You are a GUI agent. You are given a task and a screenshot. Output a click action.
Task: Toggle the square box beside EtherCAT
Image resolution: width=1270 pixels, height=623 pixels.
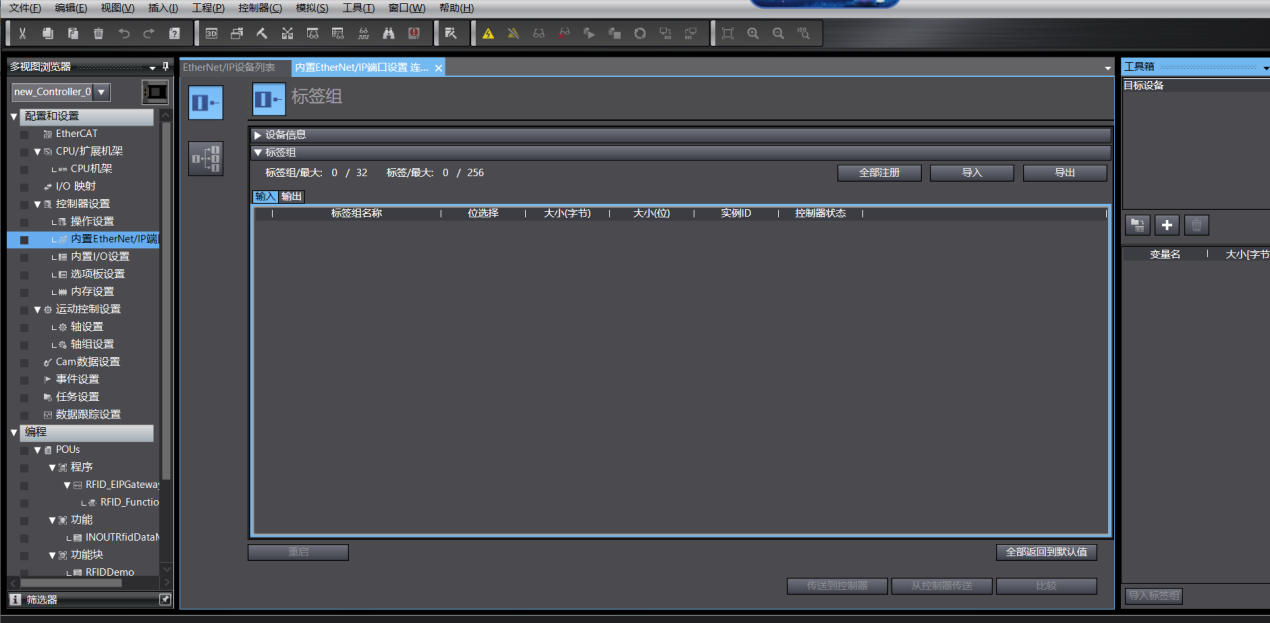(x=25, y=134)
